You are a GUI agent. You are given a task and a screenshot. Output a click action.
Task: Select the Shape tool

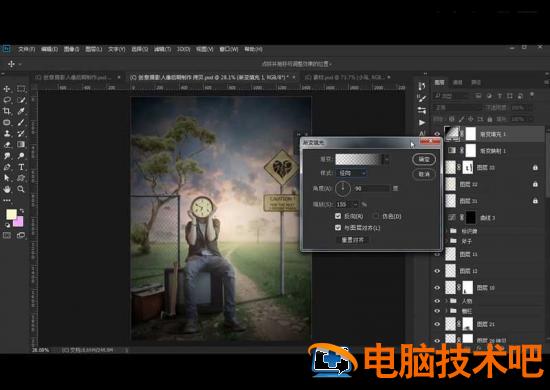pyautogui.click(x=21, y=178)
